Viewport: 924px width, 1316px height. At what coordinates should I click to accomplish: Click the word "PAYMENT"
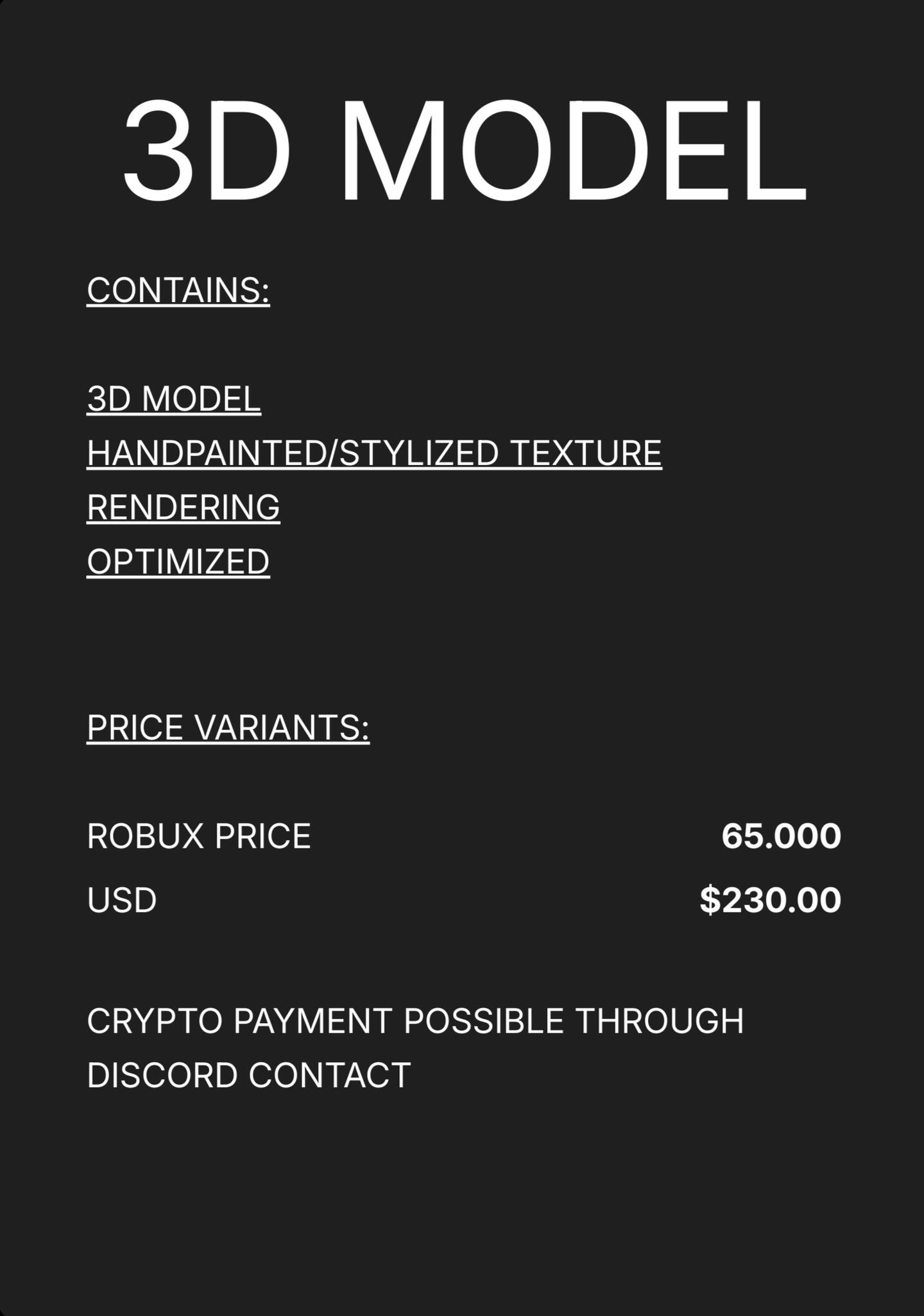tap(312, 1020)
